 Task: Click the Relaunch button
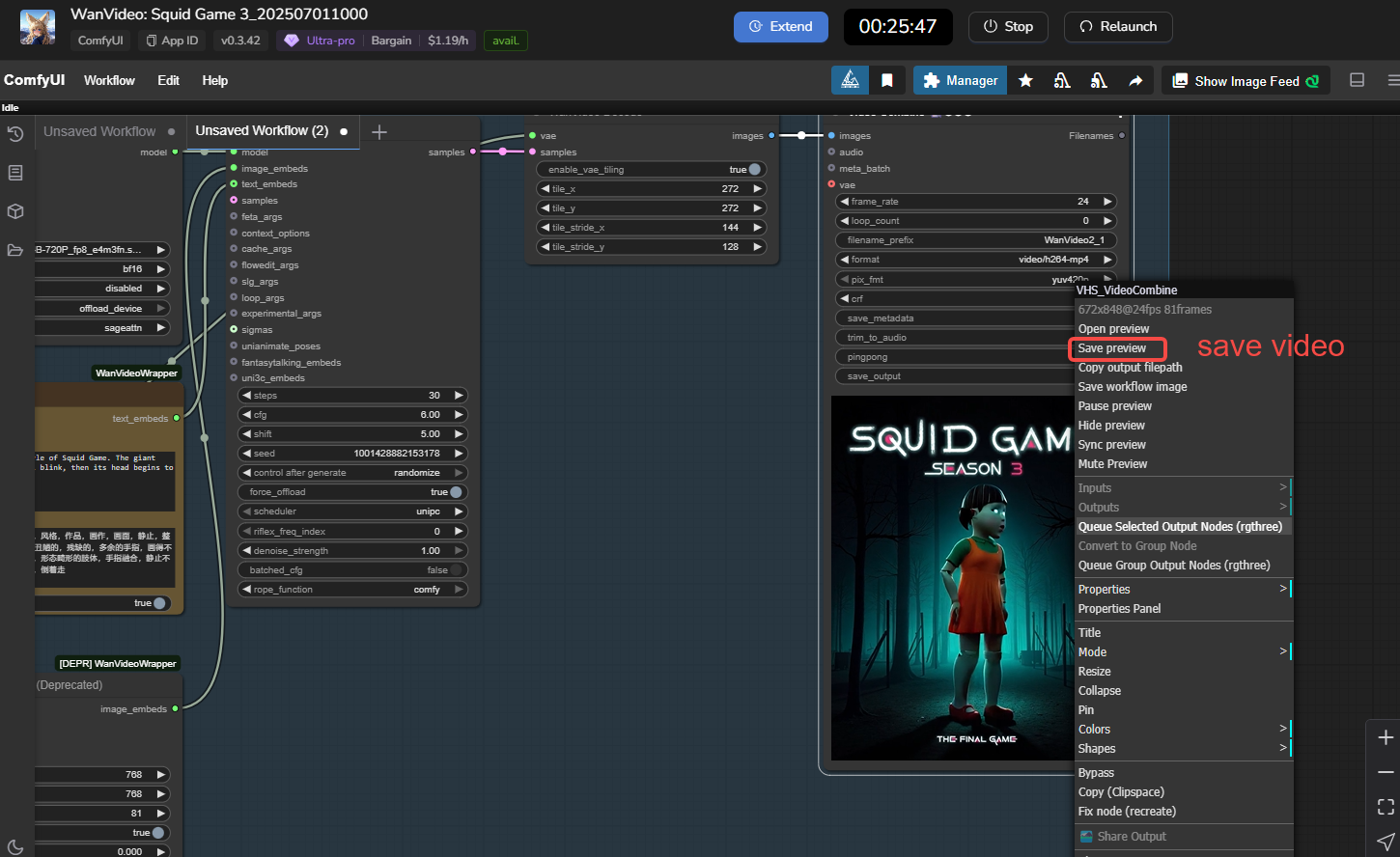pyautogui.click(x=1118, y=27)
